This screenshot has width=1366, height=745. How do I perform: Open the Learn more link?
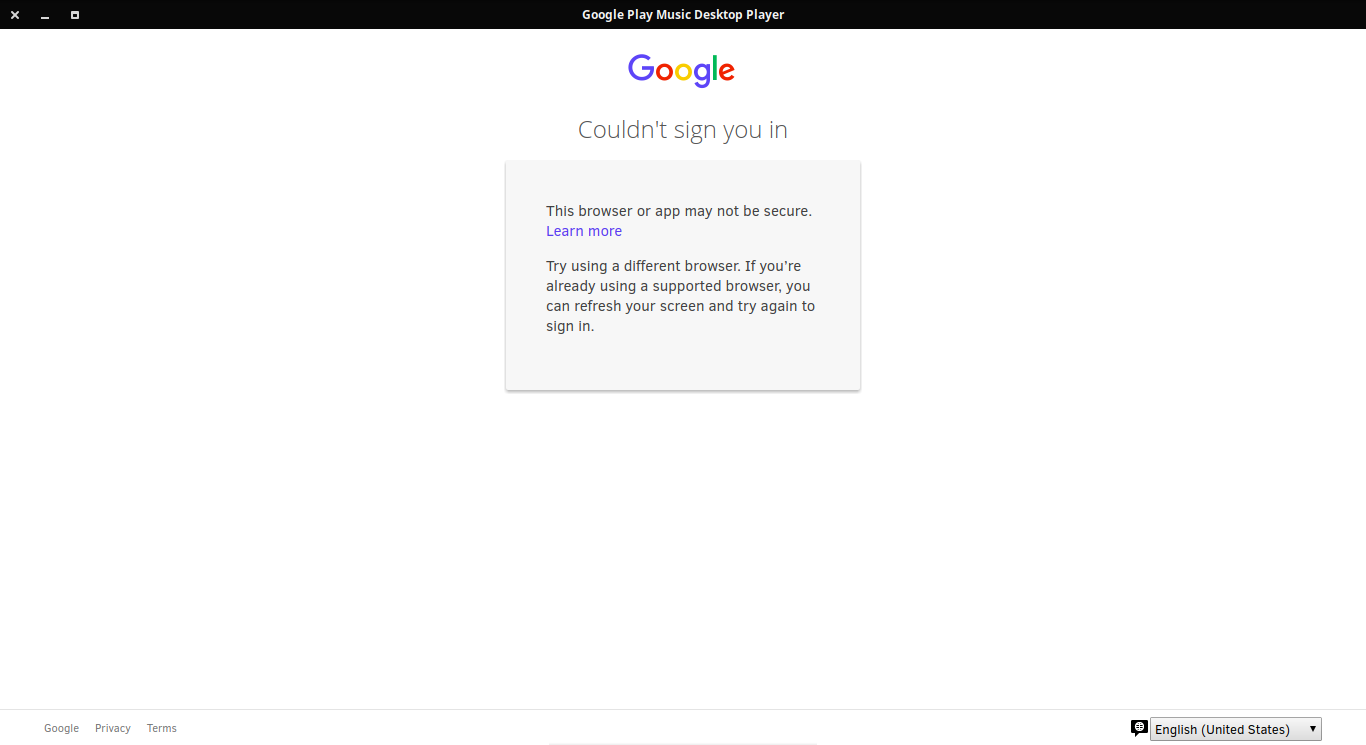click(x=584, y=231)
